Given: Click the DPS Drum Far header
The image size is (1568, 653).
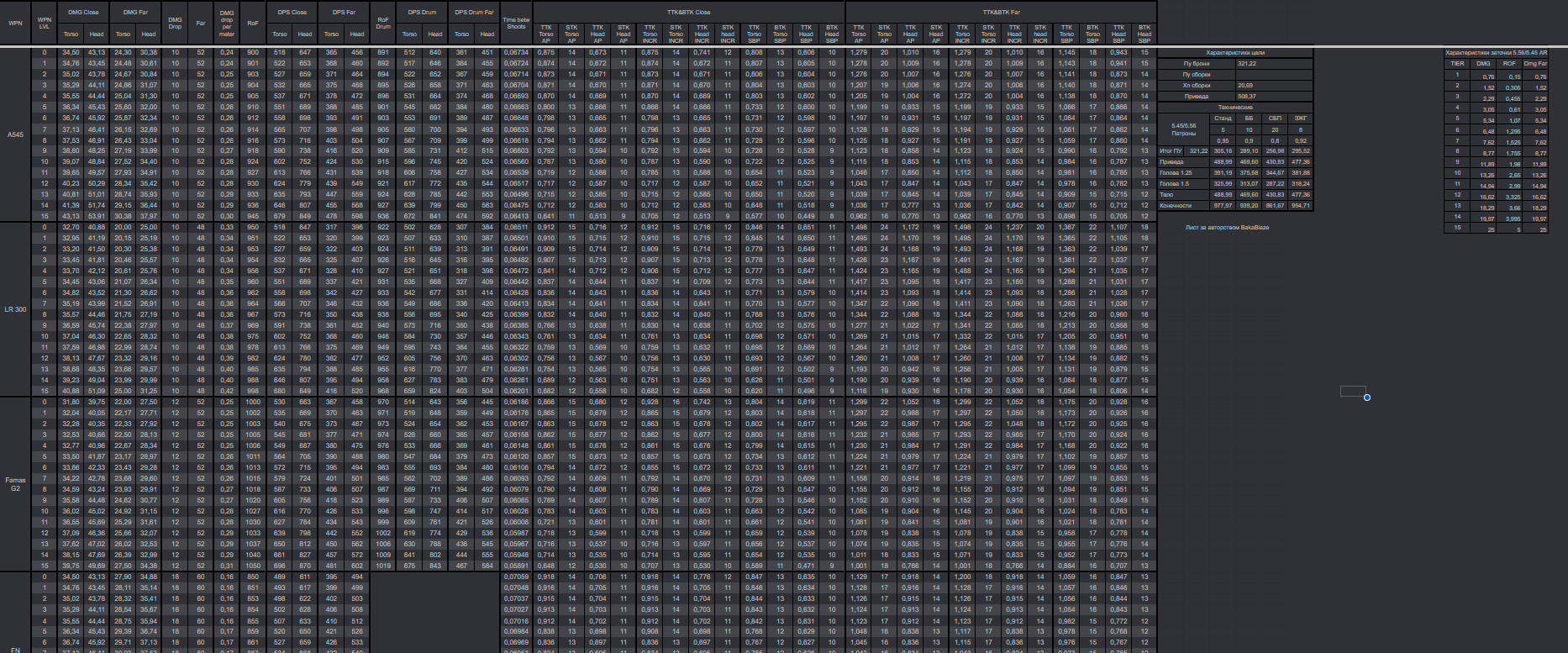Looking at the screenshot, I should coord(474,13).
